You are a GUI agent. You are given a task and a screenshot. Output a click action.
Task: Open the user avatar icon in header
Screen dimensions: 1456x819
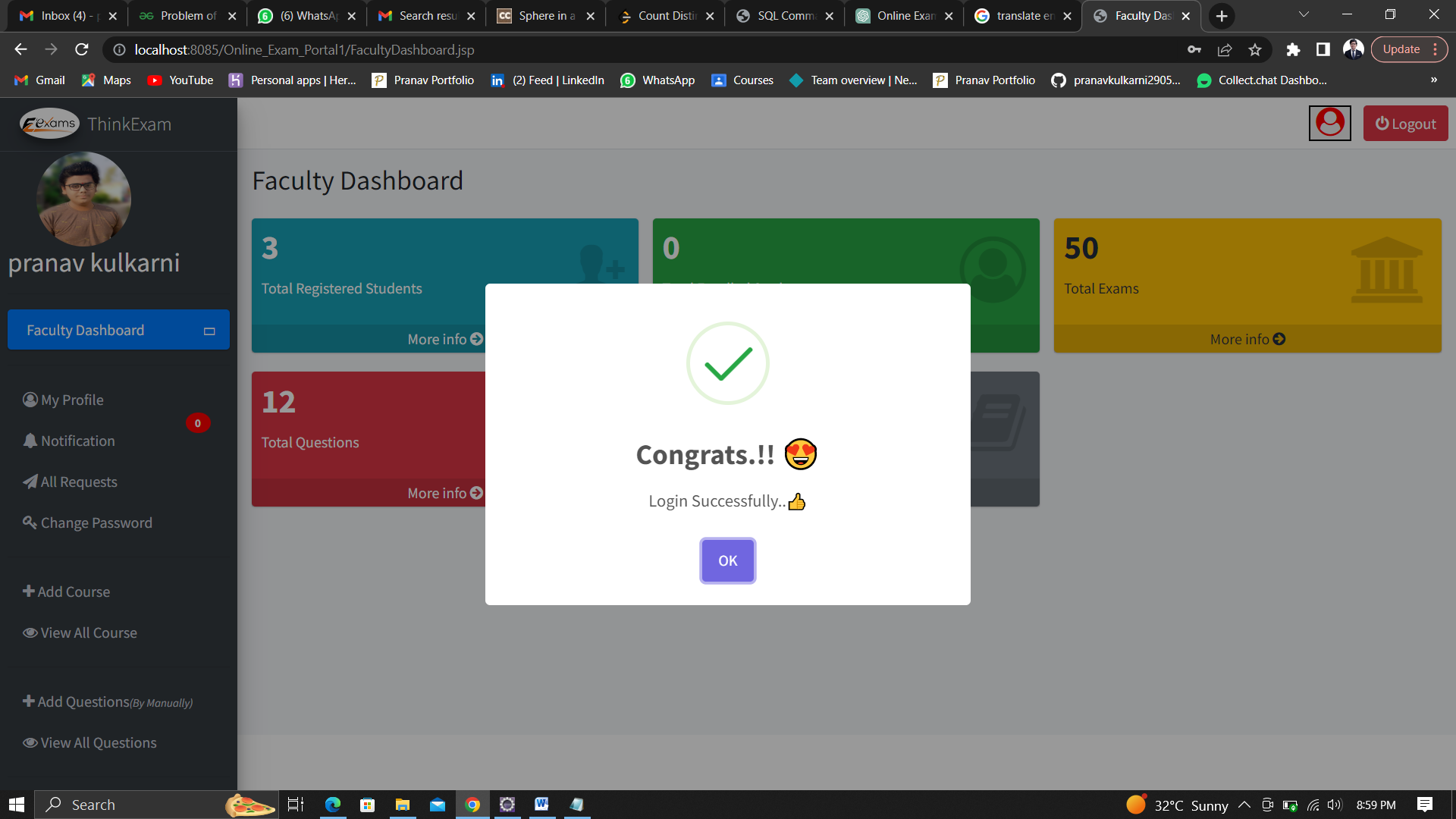point(1329,123)
